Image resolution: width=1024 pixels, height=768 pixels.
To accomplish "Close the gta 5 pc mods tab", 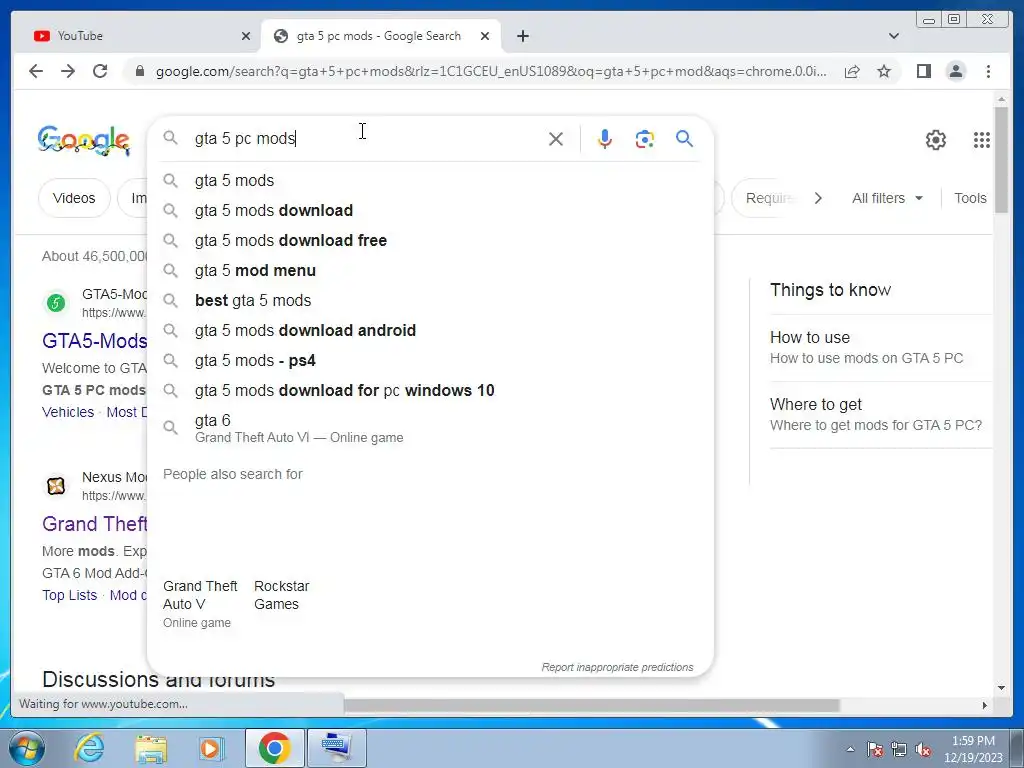I will click(x=485, y=36).
